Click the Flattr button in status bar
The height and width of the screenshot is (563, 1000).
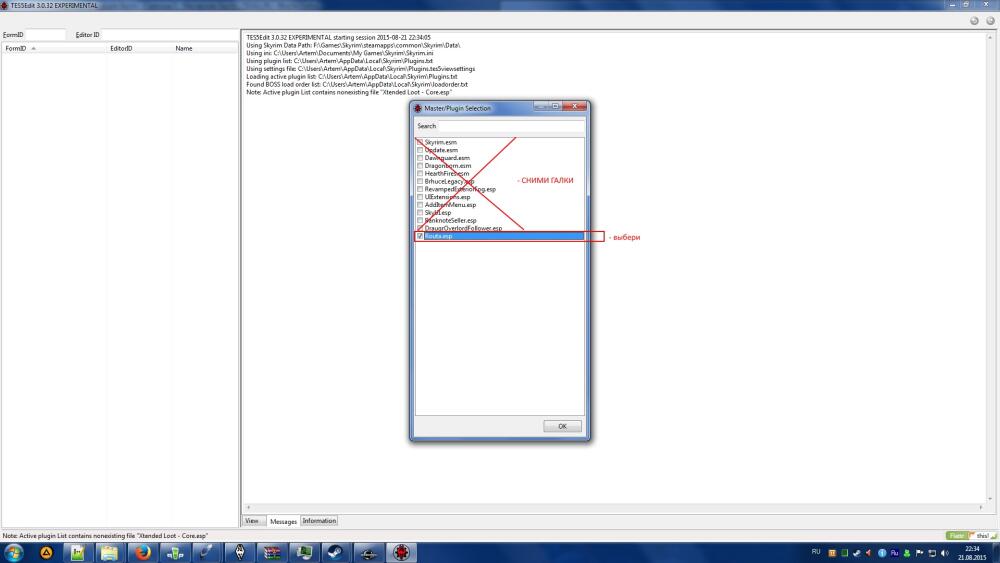(x=957, y=536)
